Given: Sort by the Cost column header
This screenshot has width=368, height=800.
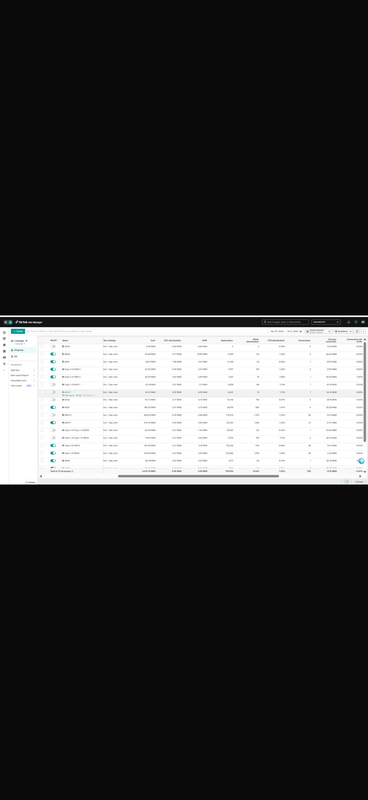Looking at the screenshot, I should pos(153,340).
